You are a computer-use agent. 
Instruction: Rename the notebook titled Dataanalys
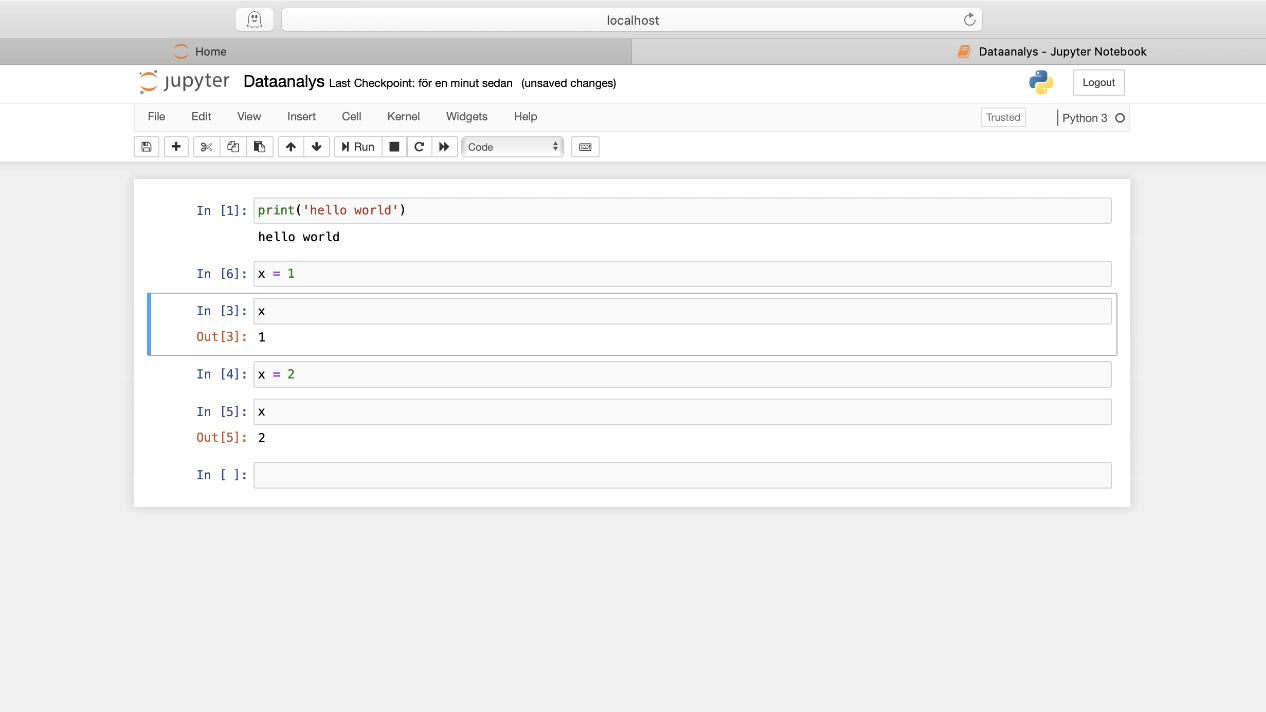pyautogui.click(x=284, y=83)
